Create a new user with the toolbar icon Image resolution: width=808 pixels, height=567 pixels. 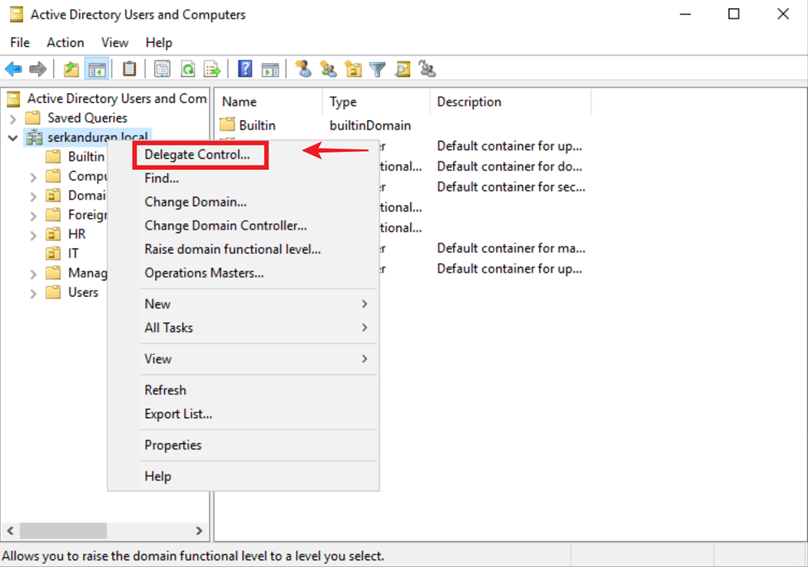pos(303,69)
